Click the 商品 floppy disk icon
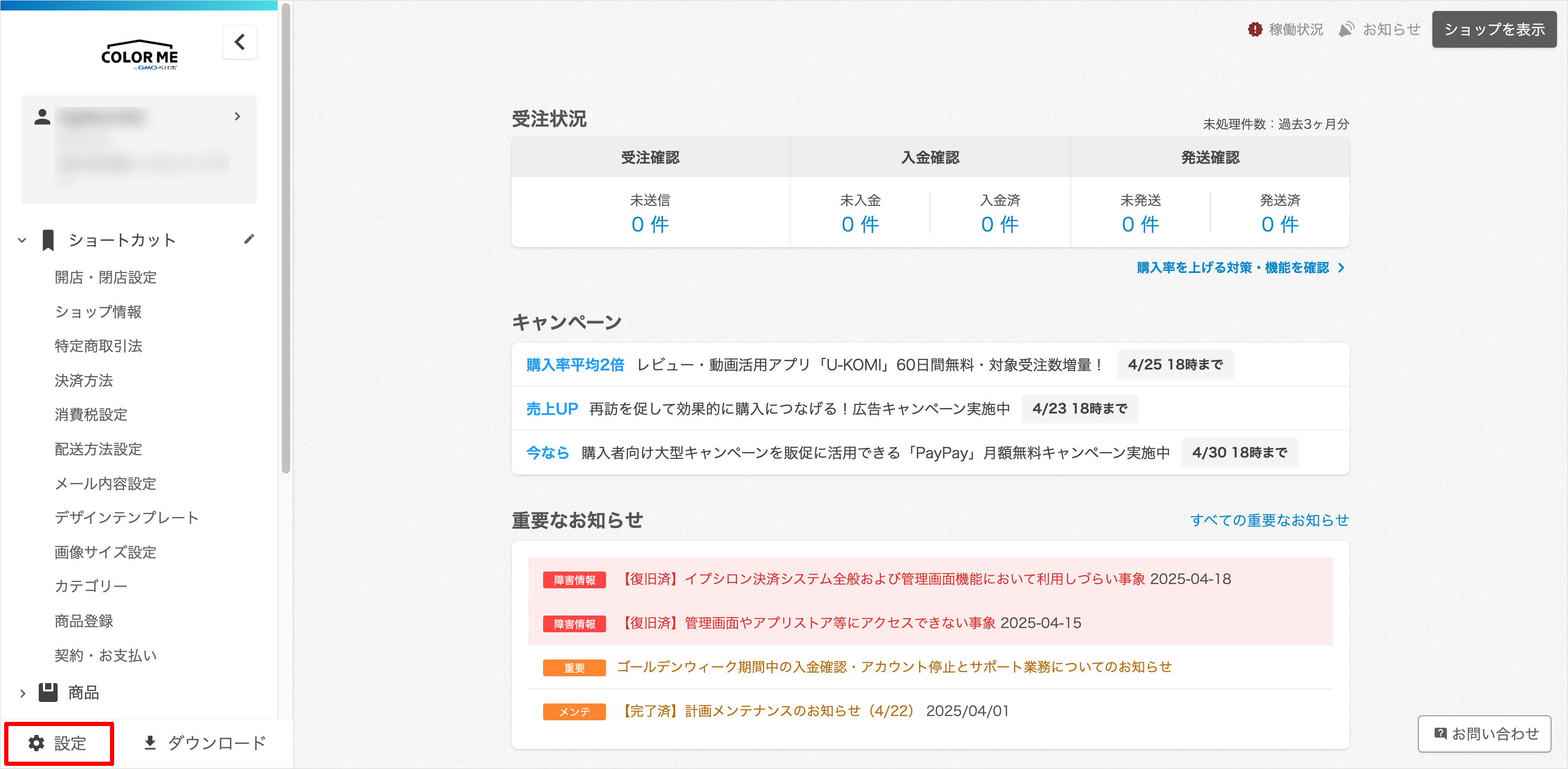This screenshot has width=1568, height=769. (48, 693)
